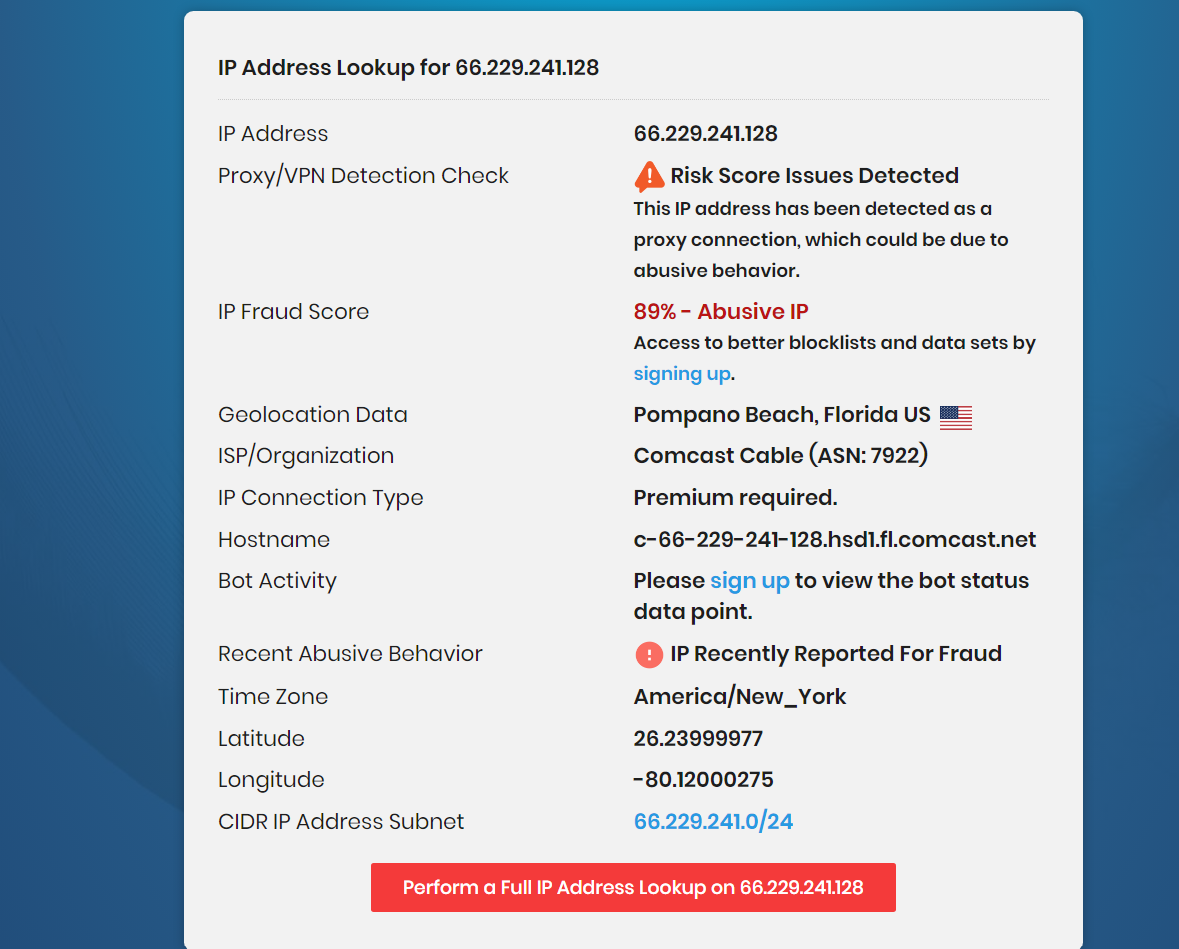Click the 'America/New_York' time zone value

point(739,697)
